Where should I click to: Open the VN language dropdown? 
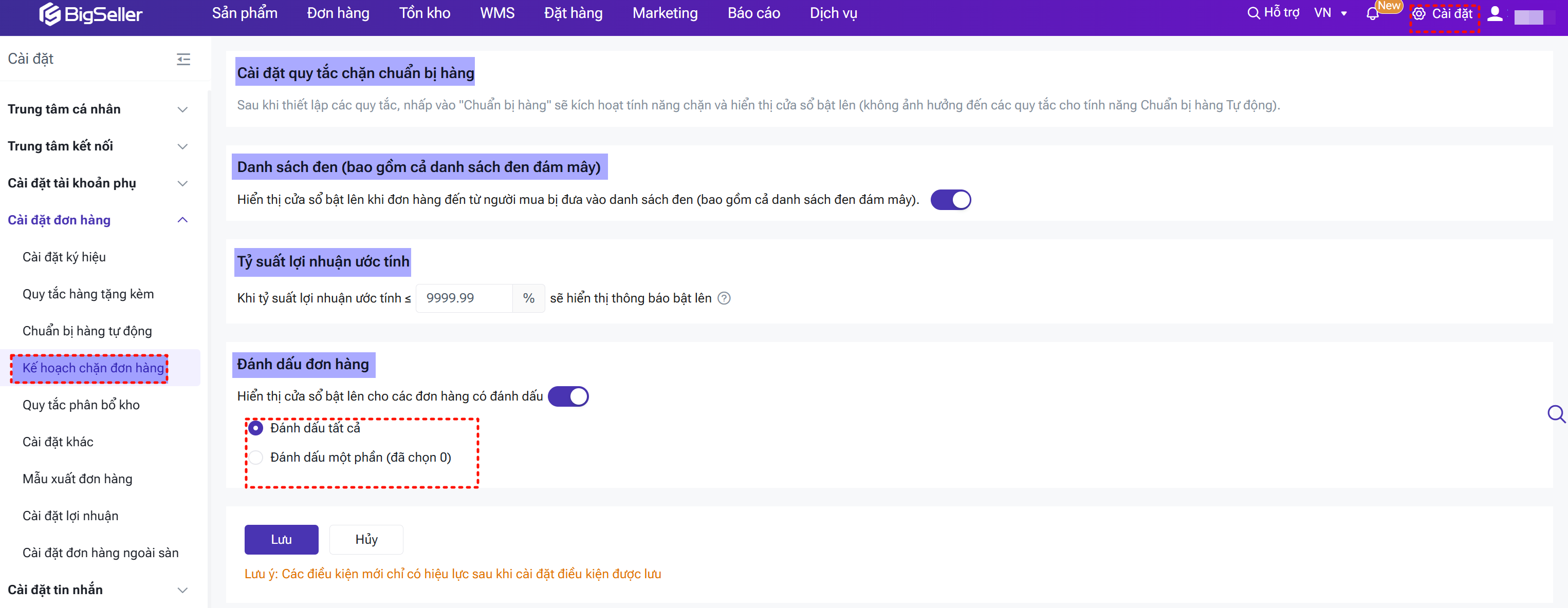click(1330, 13)
